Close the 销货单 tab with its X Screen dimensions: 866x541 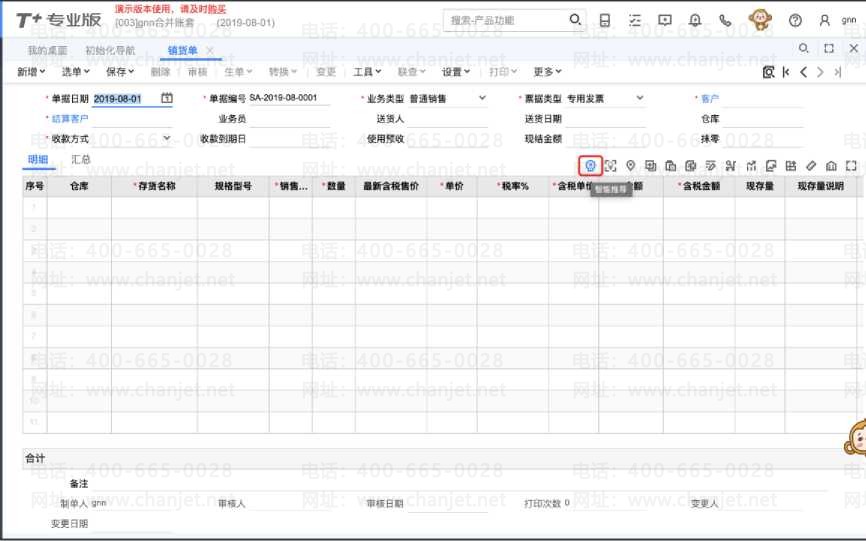pyautogui.click(x=210, y=50)
